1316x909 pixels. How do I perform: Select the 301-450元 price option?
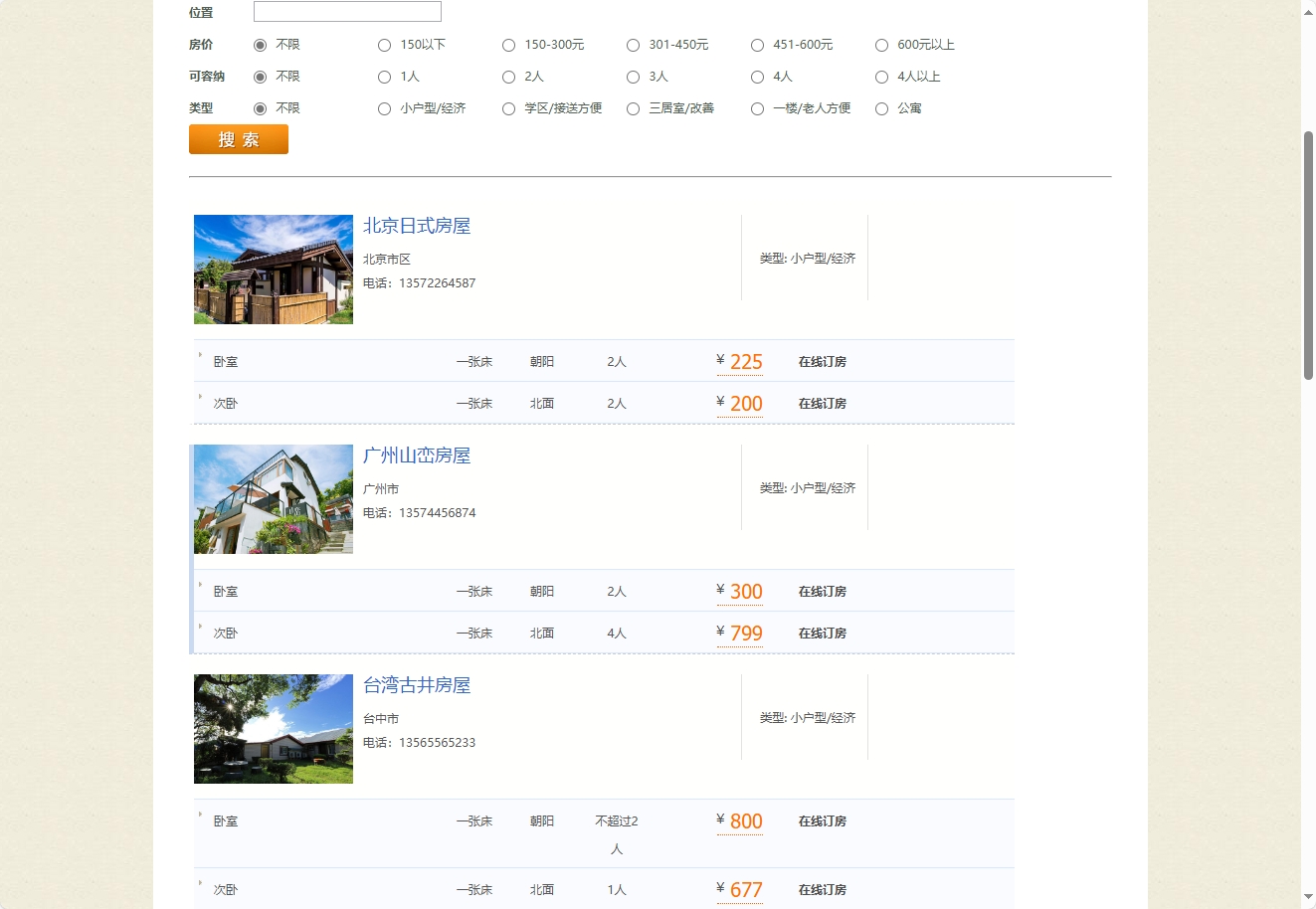(633, 45)
